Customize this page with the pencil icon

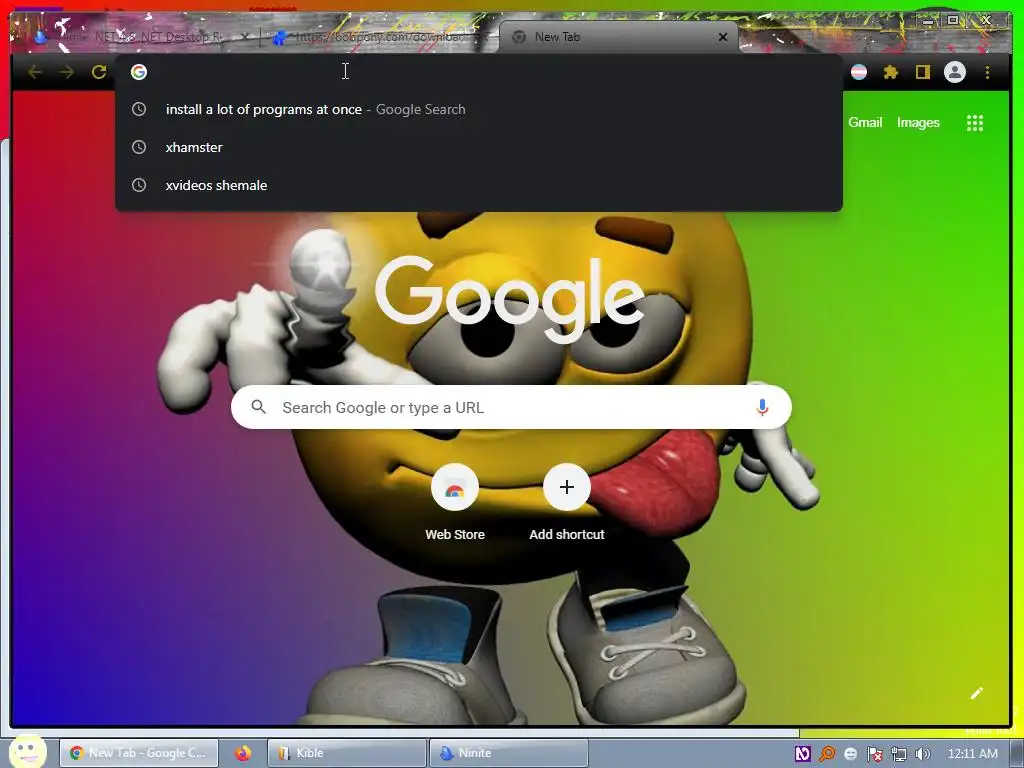pos(976,693)
